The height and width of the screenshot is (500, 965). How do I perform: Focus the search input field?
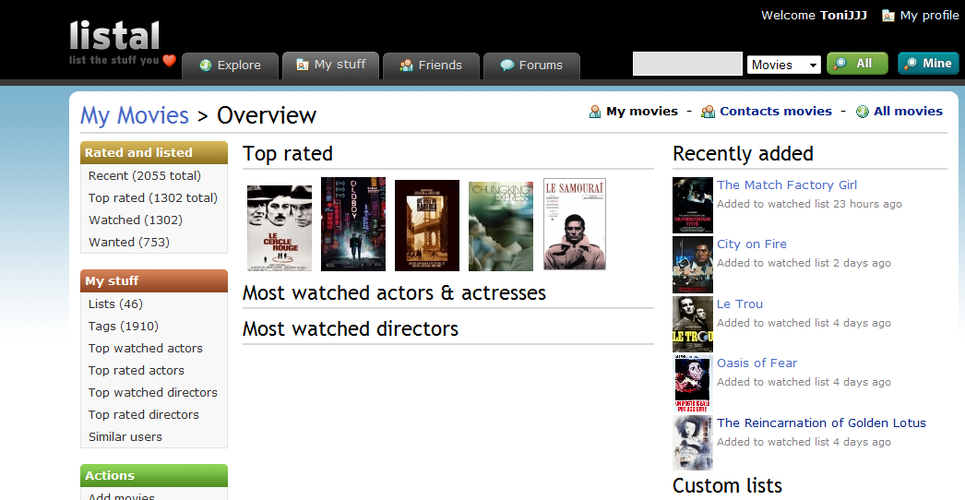point(687,64)
